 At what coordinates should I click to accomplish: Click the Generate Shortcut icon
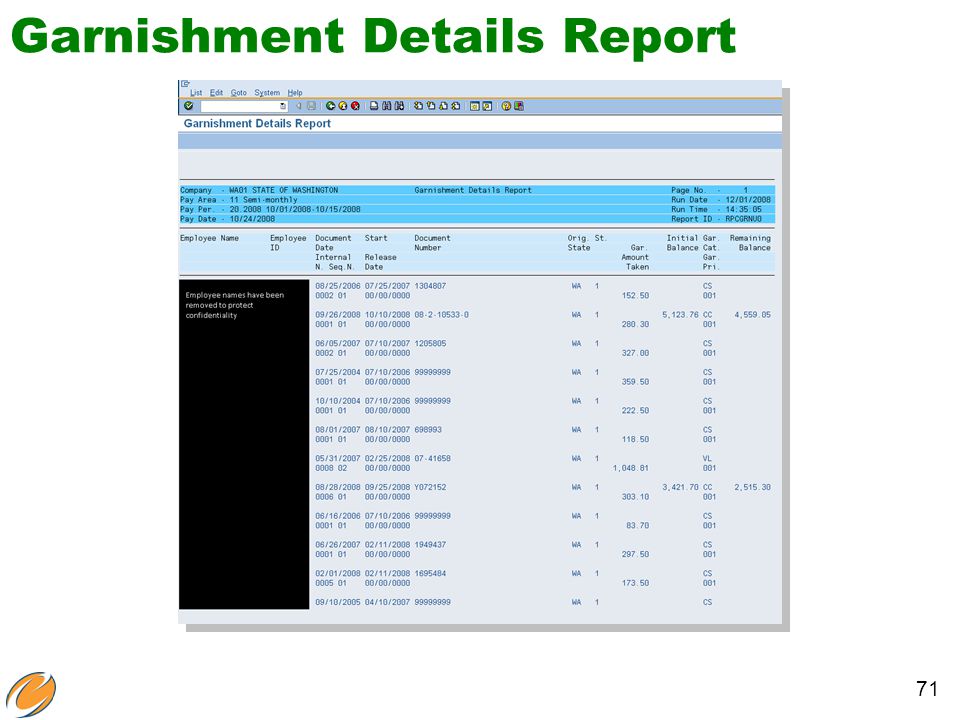pos(487,106)
